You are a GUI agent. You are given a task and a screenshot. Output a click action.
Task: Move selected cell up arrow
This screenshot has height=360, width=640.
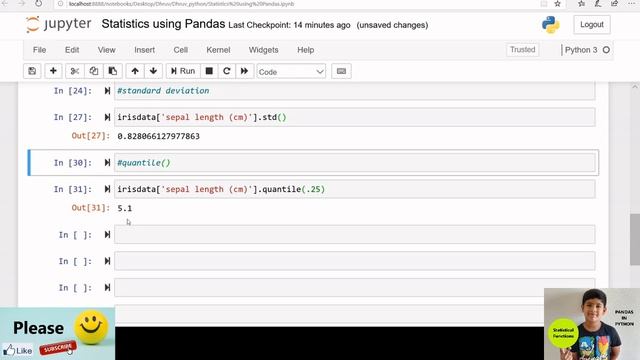135,71
